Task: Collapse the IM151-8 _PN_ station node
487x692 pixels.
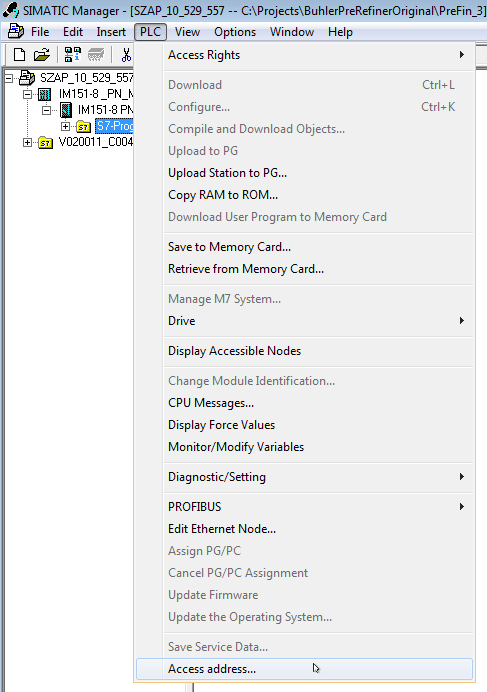Action: click(x=27, y=94)
